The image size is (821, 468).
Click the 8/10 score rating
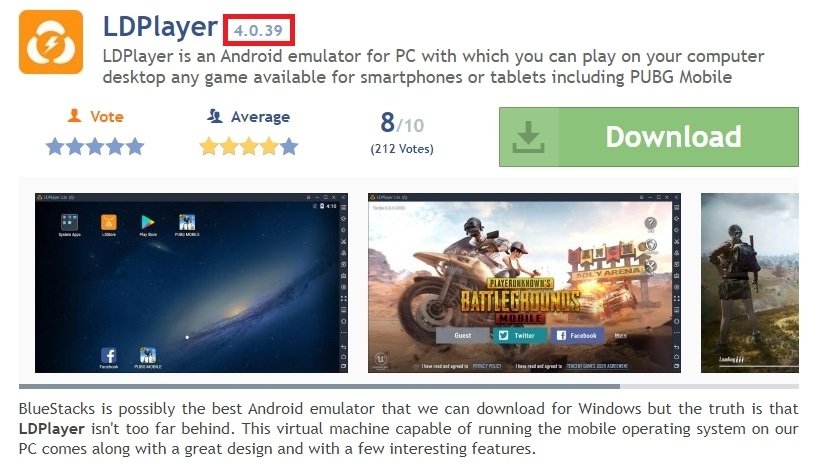pos(402,124)
